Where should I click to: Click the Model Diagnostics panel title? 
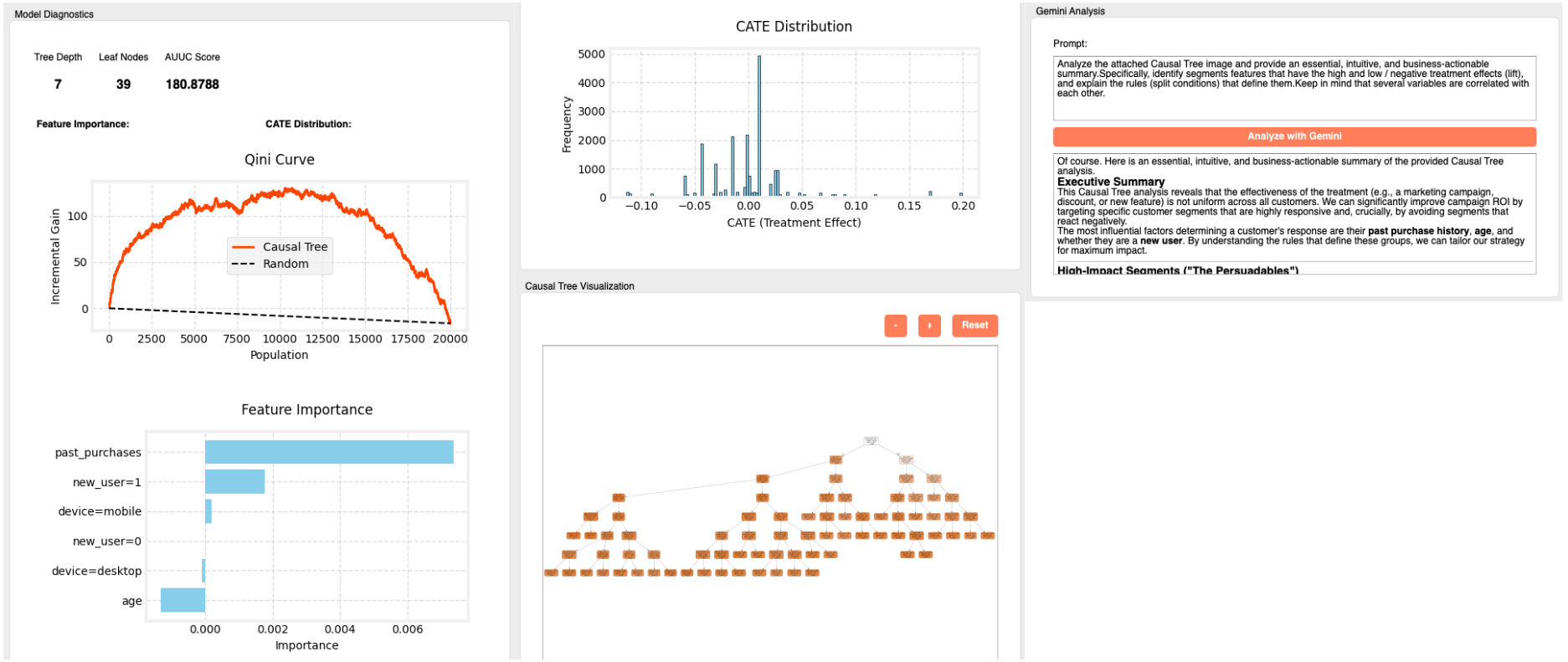tap(54, 14)
